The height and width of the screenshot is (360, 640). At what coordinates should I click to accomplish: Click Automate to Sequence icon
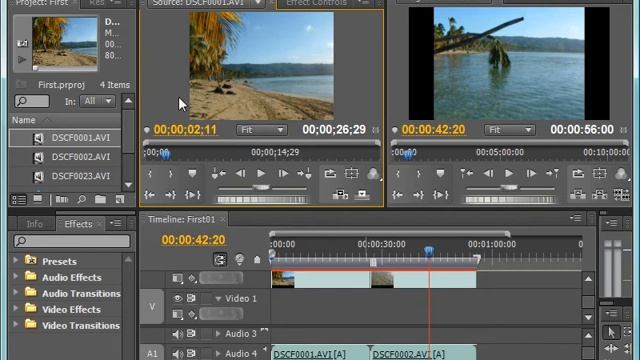click(x=62, y=199)
